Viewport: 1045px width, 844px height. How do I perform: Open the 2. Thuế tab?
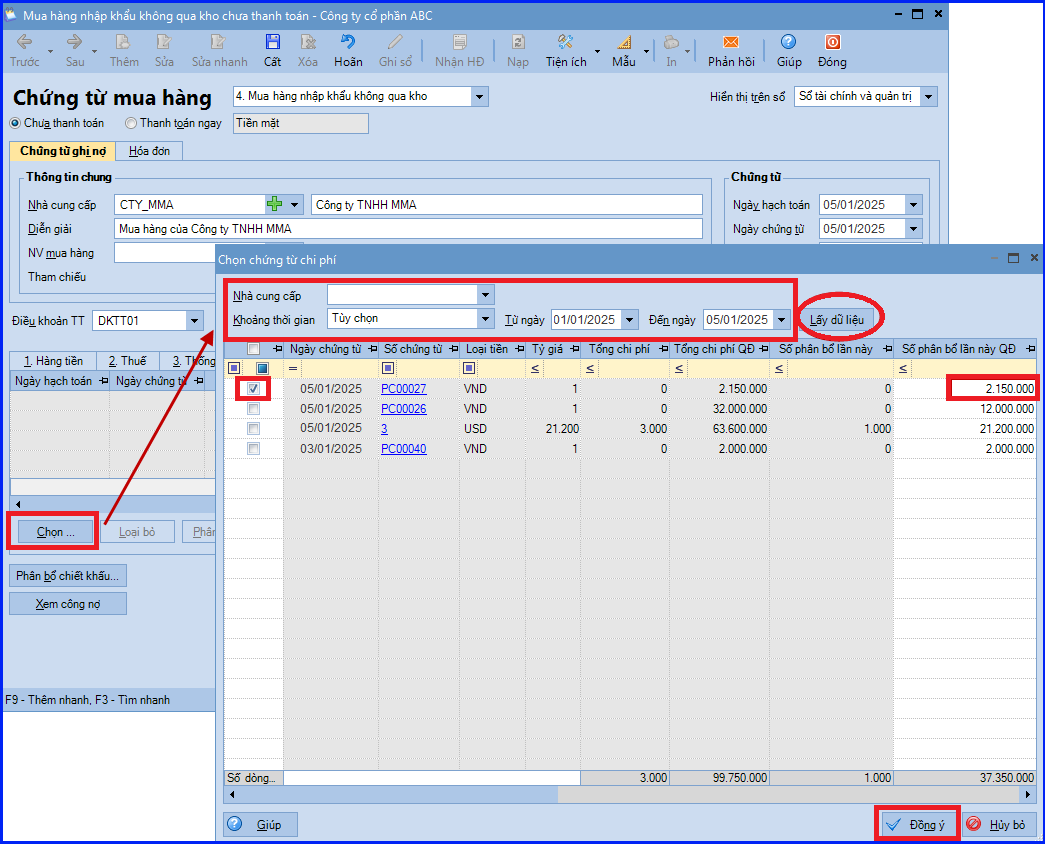tap(128, 361)
